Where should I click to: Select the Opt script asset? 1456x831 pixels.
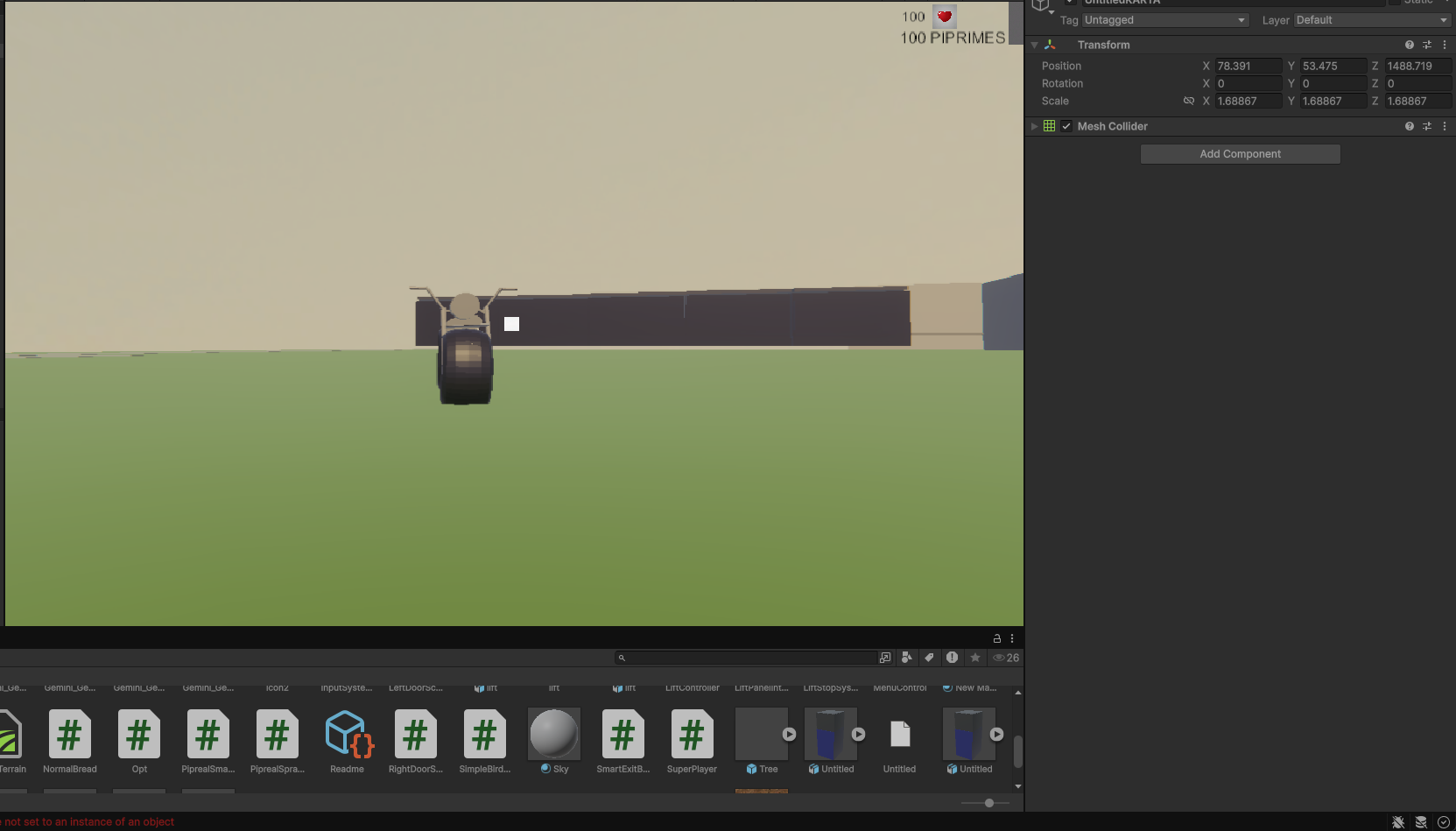pos(139,742)
